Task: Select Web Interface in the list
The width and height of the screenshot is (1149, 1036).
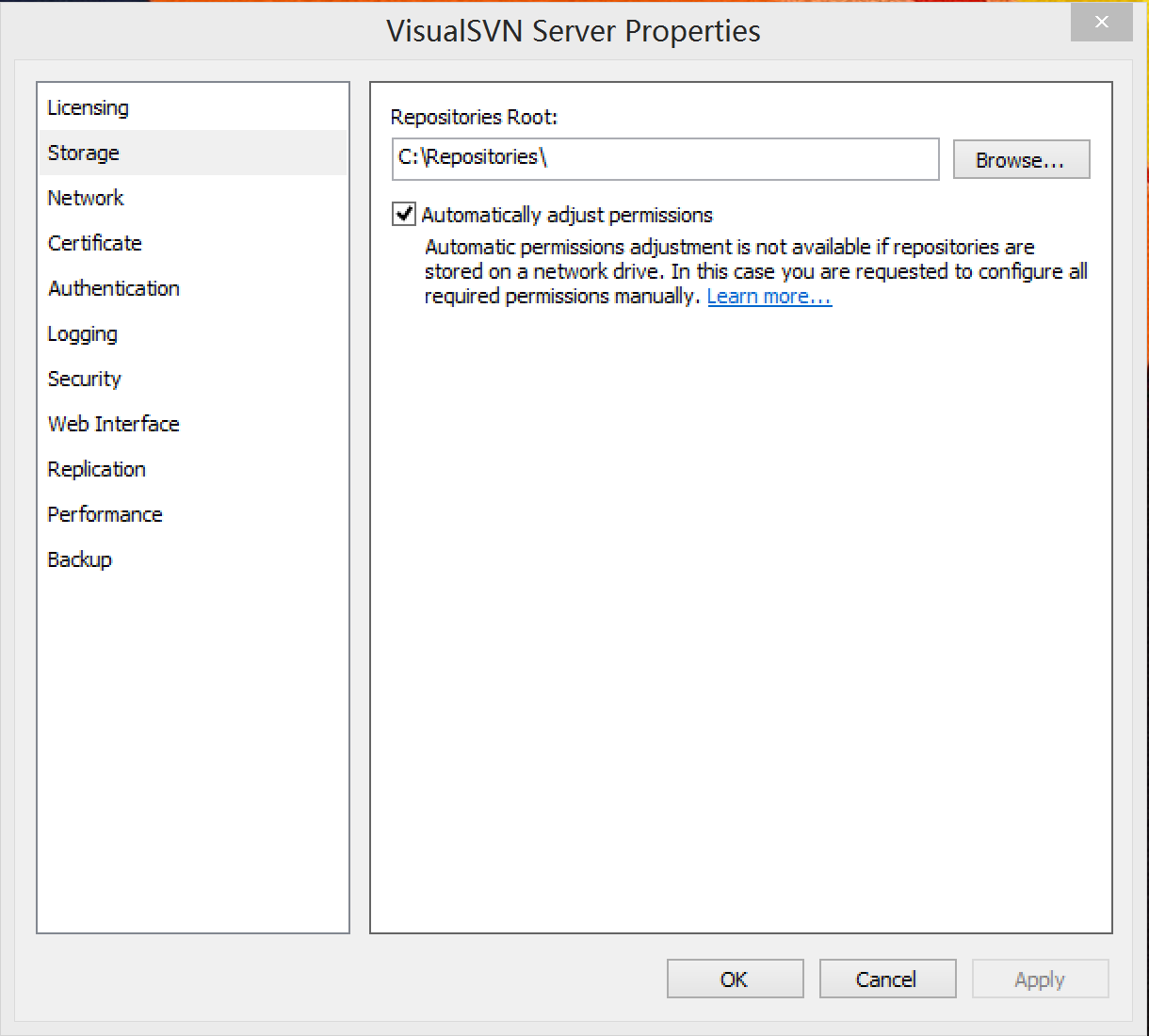Action: (114, 425)
